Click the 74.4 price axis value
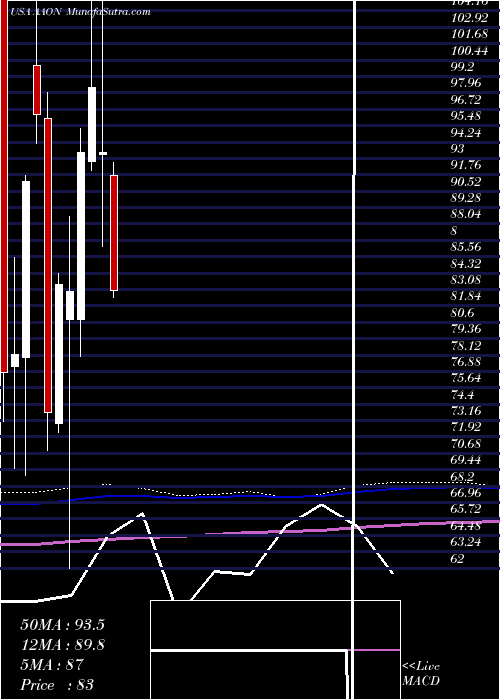This screenshot has width=500, height=700. click(463, 395)
